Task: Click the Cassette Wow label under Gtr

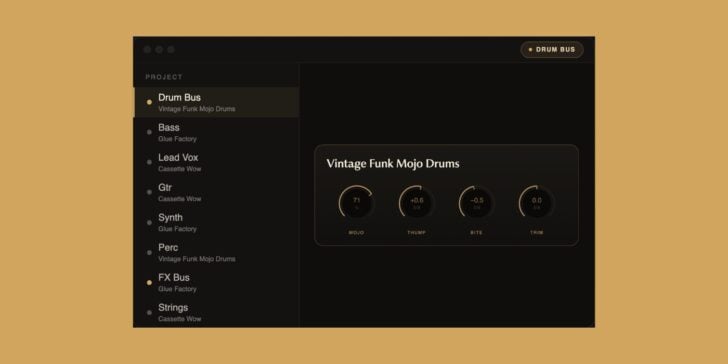Action: coord(180,199)
